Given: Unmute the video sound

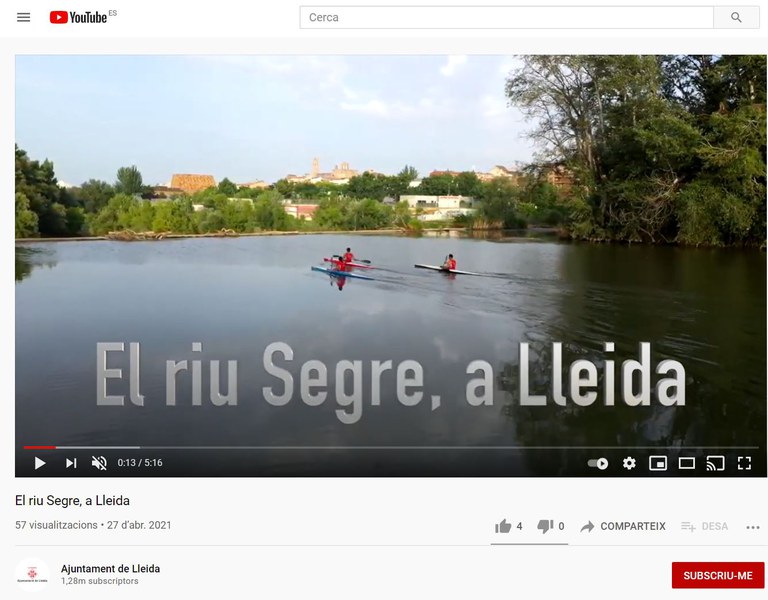Looking at the screenshot, I should (99, 463).
